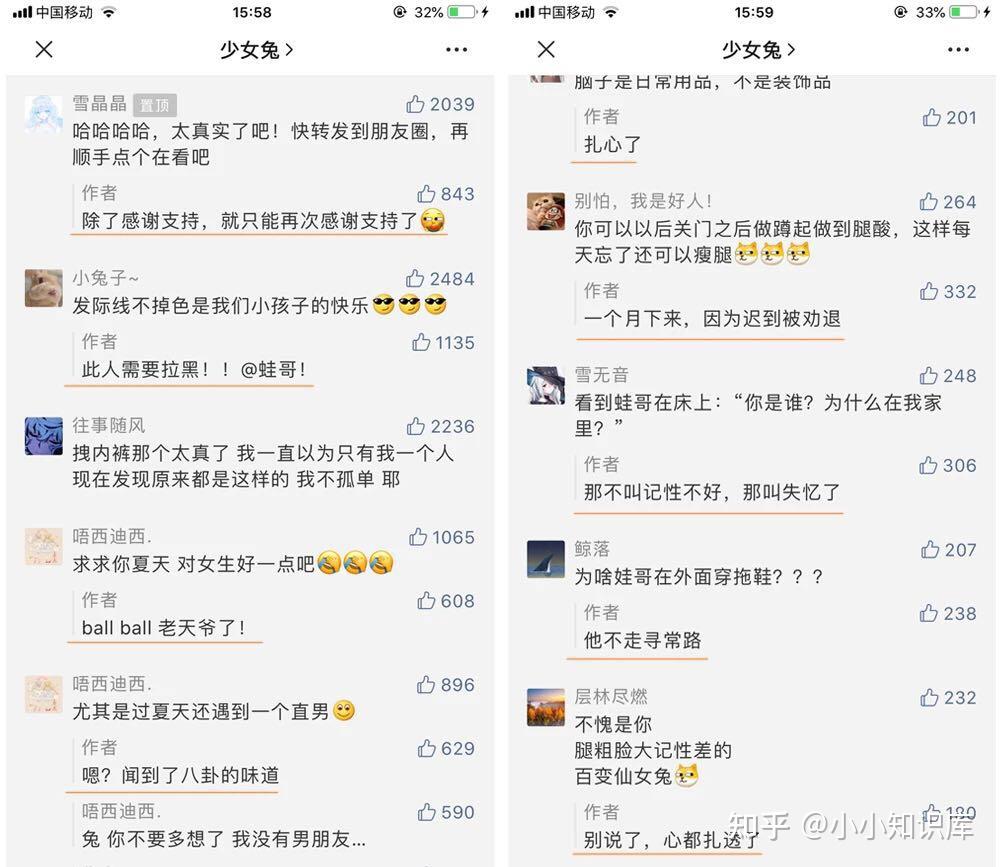Open 鲸落's sailboat avatar

pos(546,559)
